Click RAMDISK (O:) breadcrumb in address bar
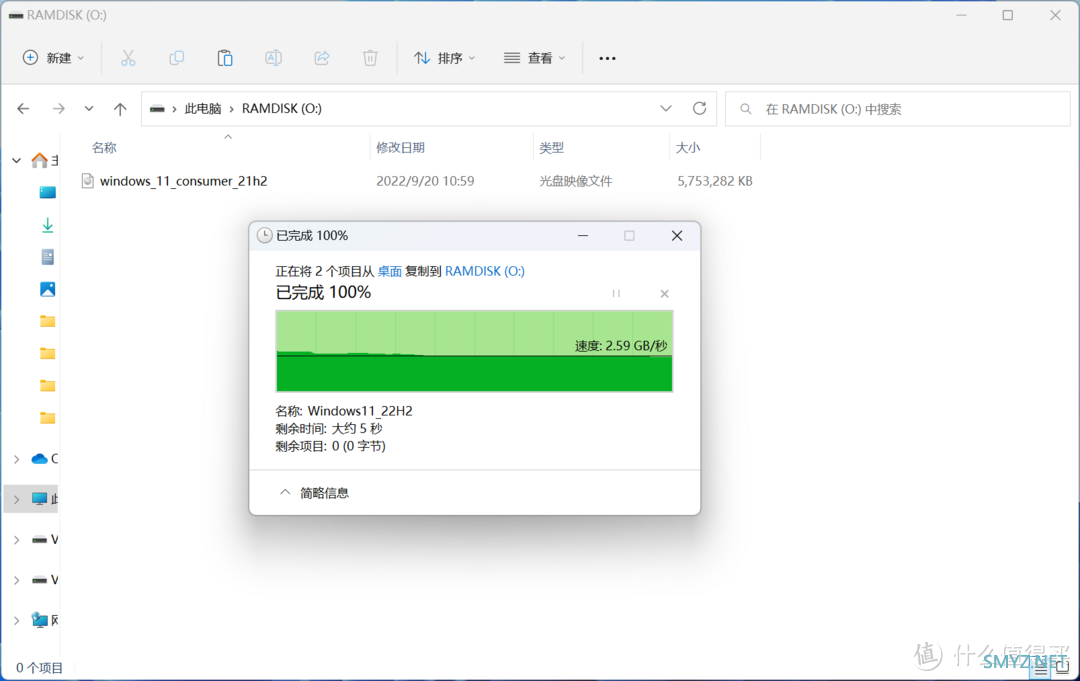The width and height of the screenshot is (1080, 681). 282,109
